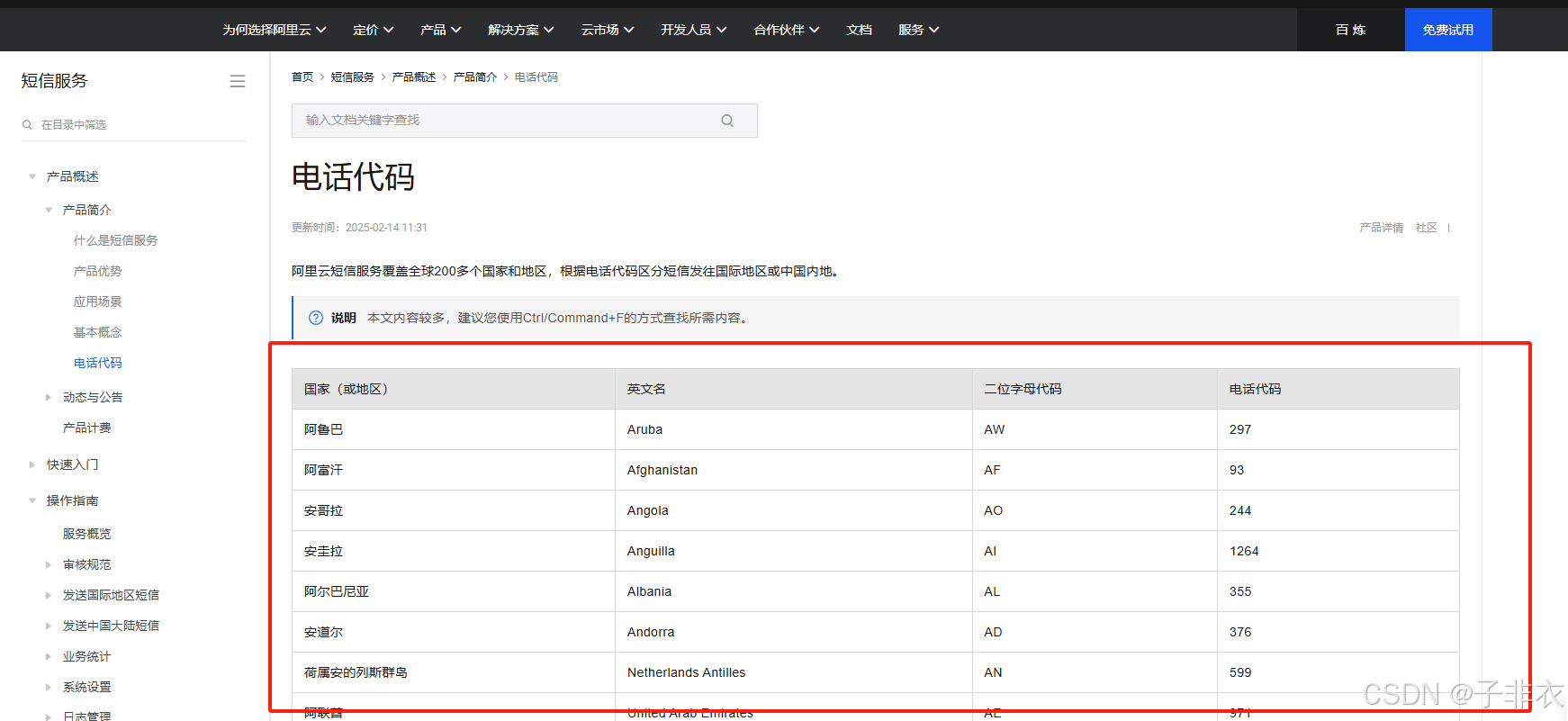Click the question mark note icon
This screenshot has height=721, width=1568.
pos(316,318)
